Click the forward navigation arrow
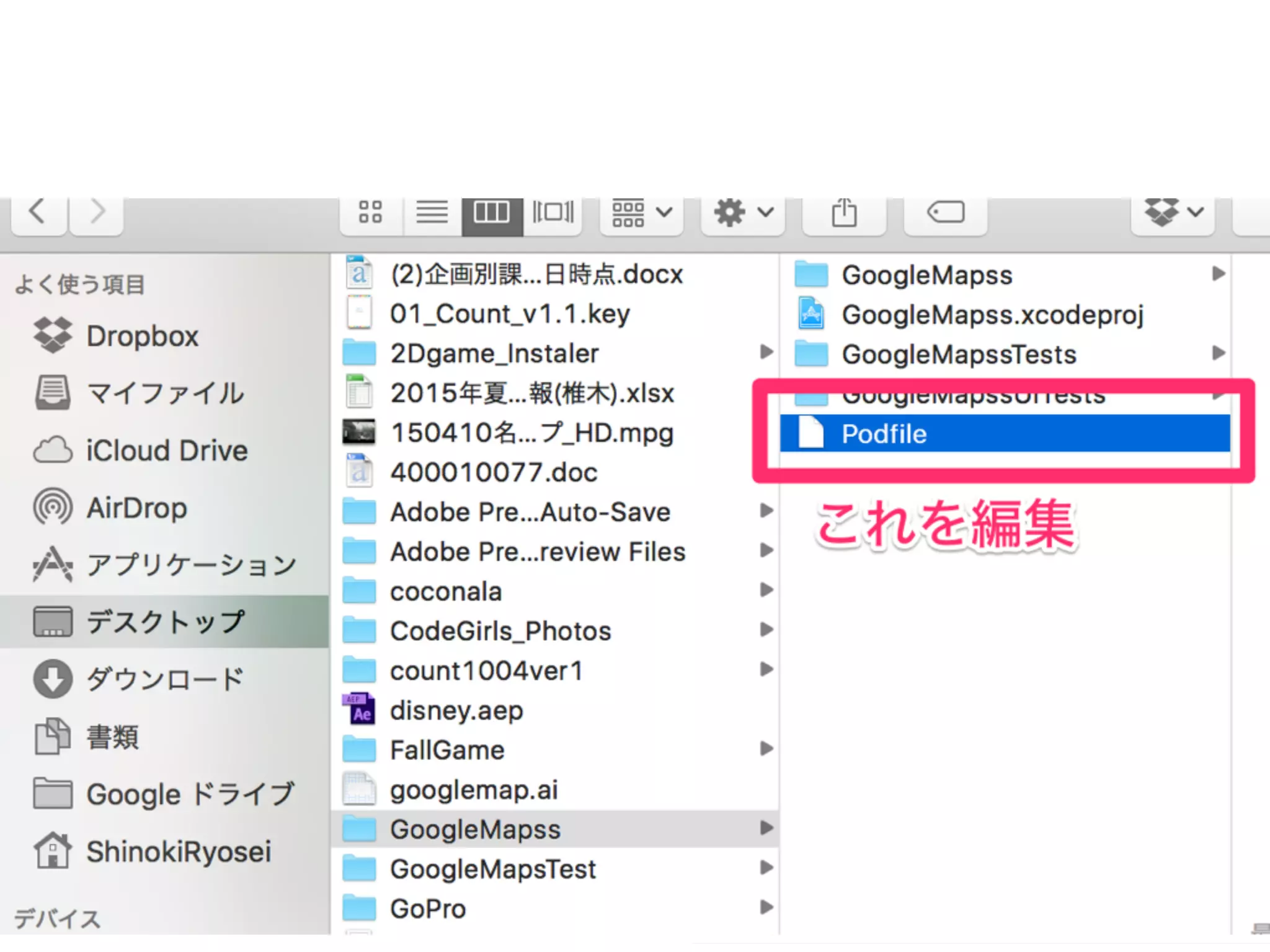 (97, 213)
